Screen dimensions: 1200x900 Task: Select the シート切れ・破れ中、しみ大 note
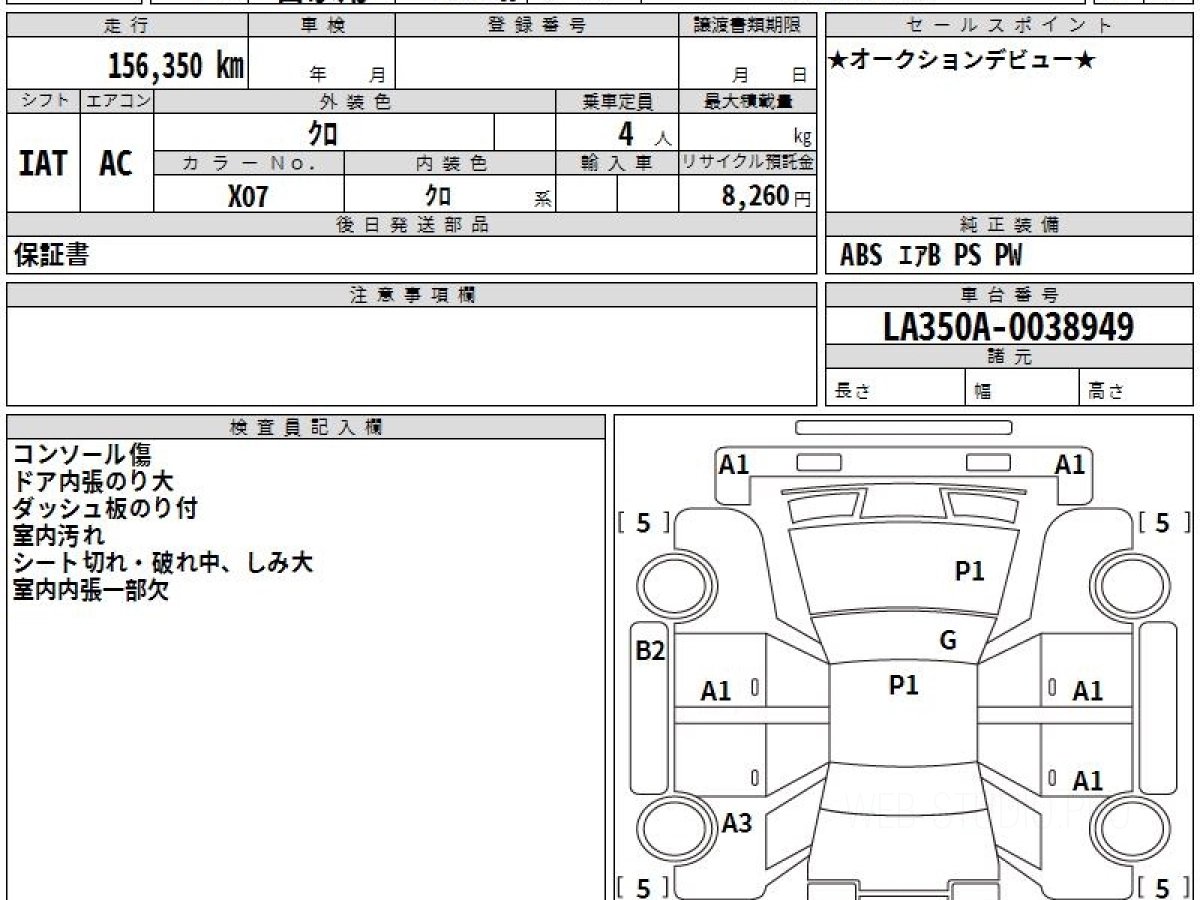[x=163, y=563]
